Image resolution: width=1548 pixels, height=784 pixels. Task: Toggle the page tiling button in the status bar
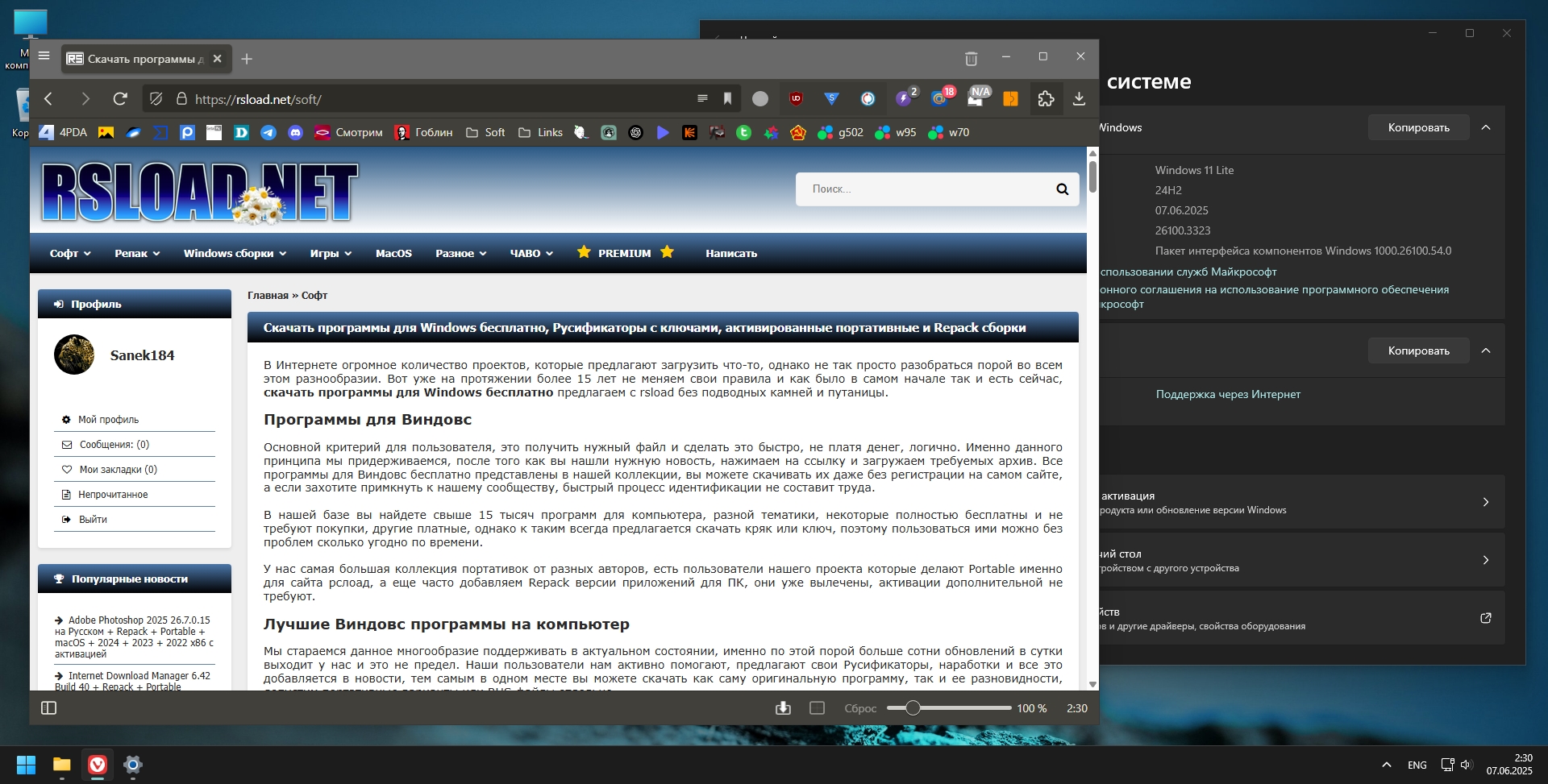coord(817,708)
